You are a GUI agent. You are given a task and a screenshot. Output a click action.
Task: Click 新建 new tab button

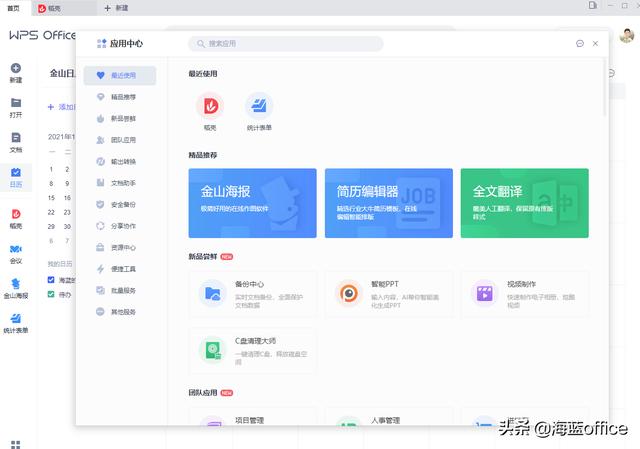[x=116, y=7]
